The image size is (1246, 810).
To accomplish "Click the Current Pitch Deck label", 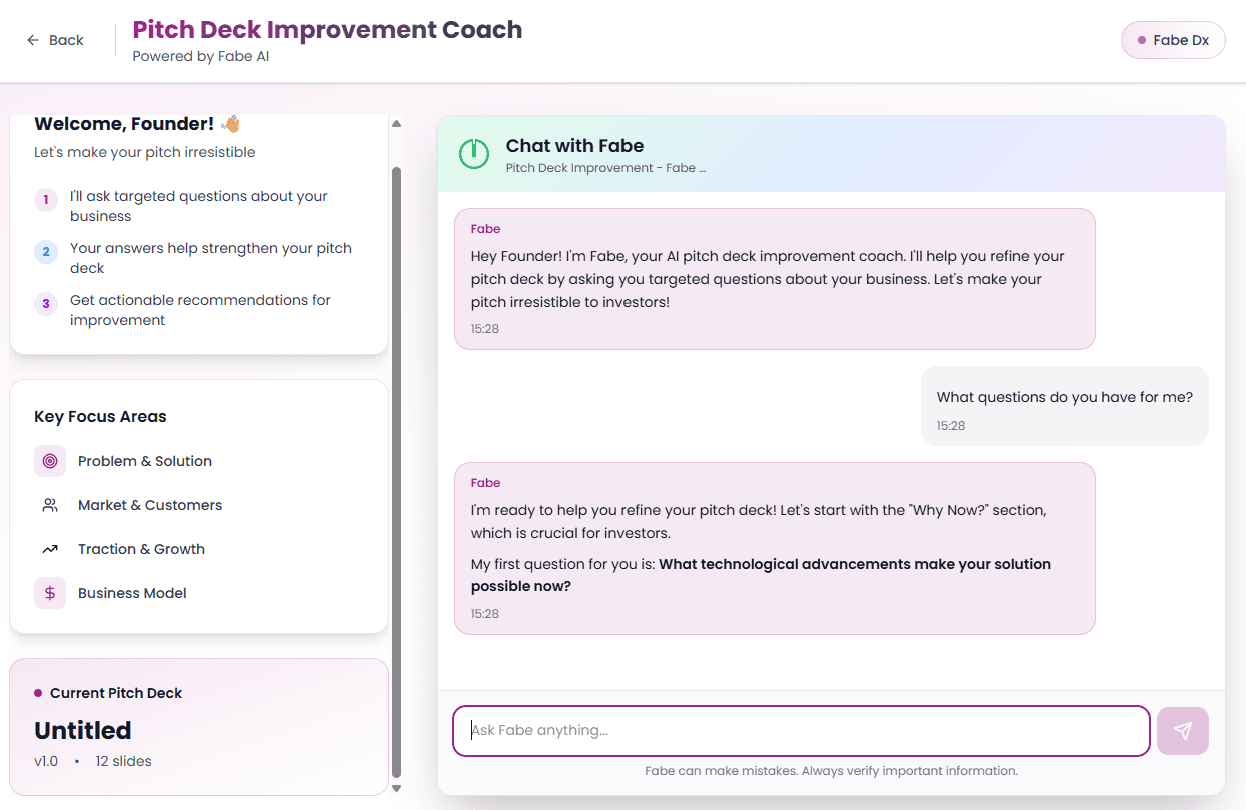I will (116, 693).
